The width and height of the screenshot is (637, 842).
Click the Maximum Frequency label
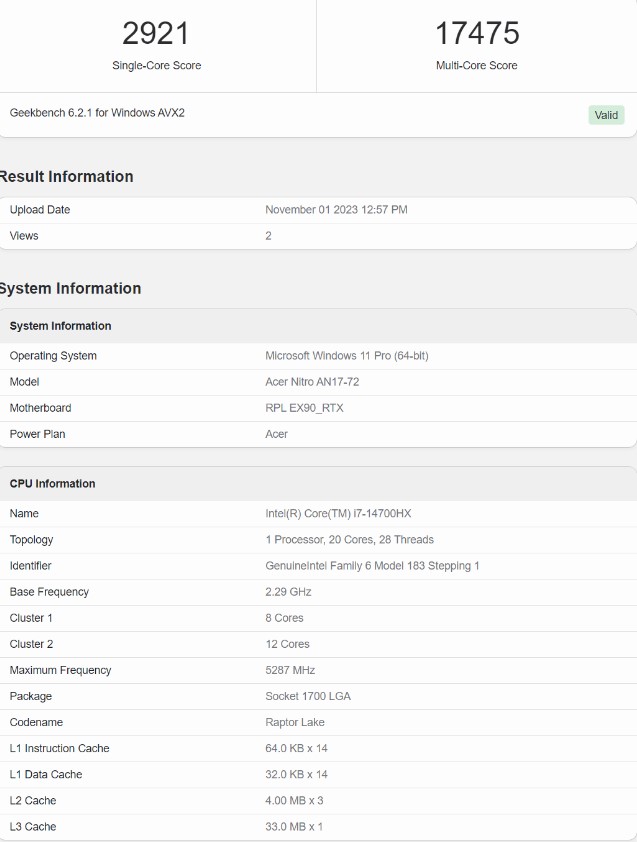click(x=60, y=670)
